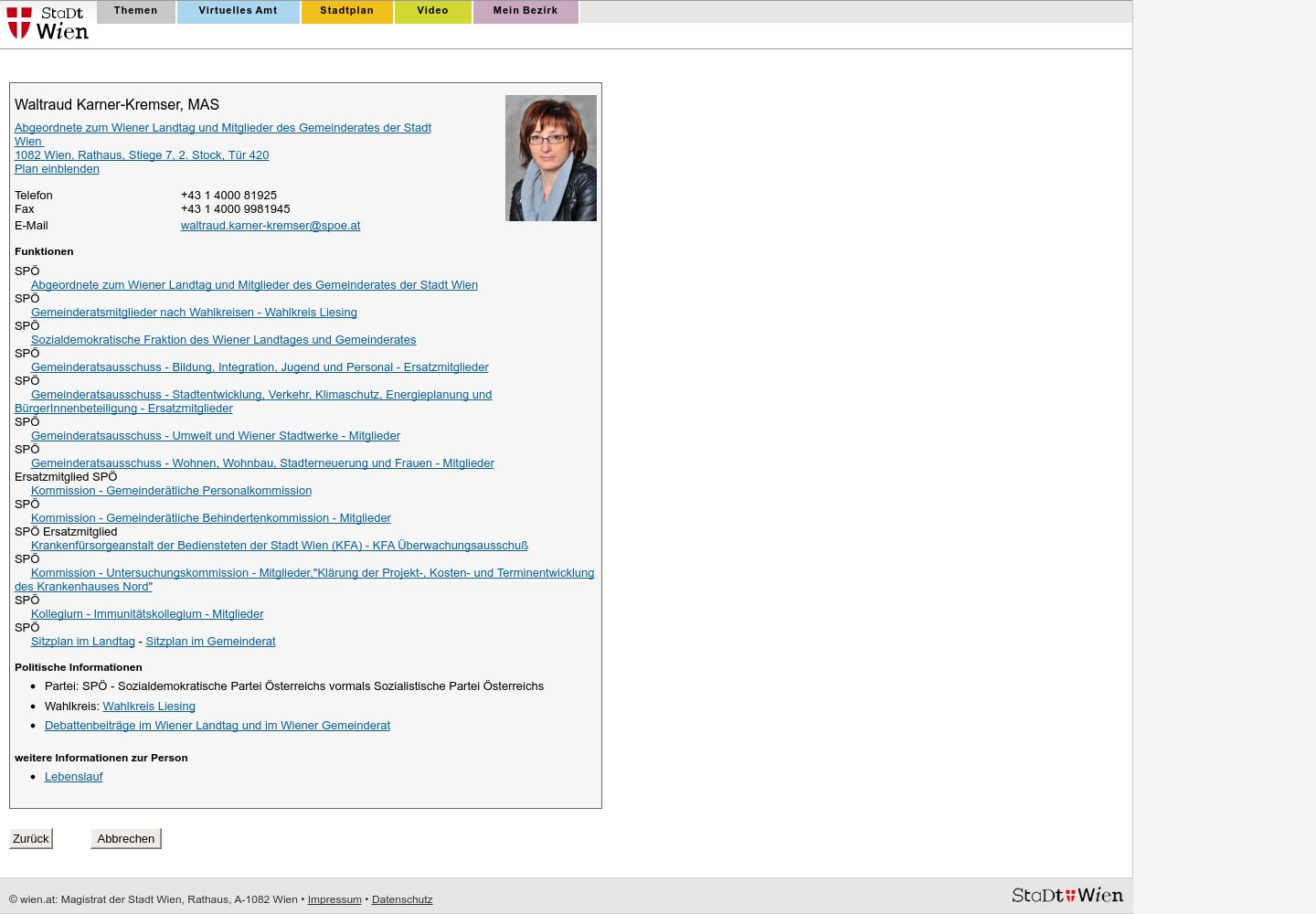Email waltraud.karner-kremser@spoe.at link

271,226
